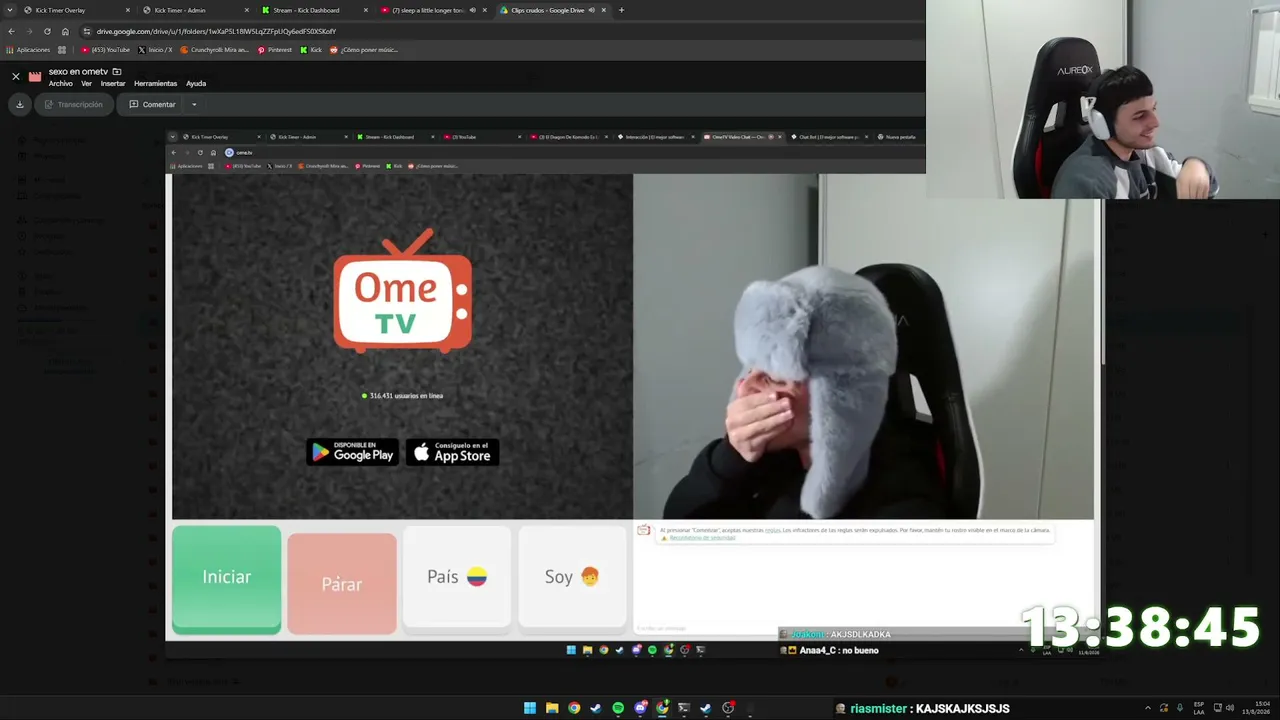Screen dimensions: 1280x720
Task: Open the Ver menu
Action: (x=87, y=84)
